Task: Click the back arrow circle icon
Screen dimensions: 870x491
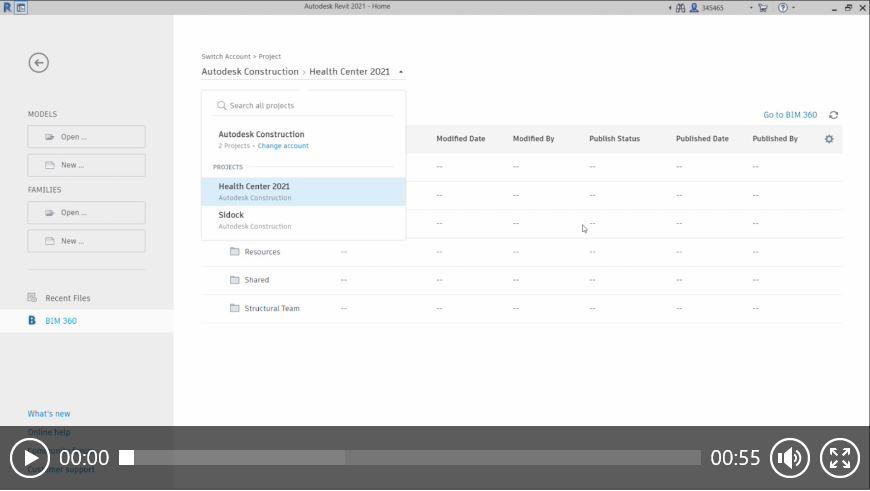Action: pyautogui.click(x=38, y=63)
